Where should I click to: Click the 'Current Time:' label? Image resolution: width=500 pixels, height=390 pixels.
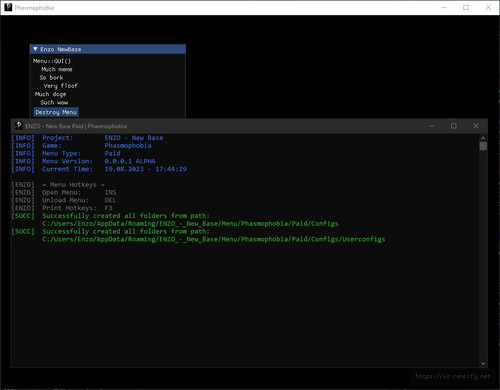[x=67, y=169]
